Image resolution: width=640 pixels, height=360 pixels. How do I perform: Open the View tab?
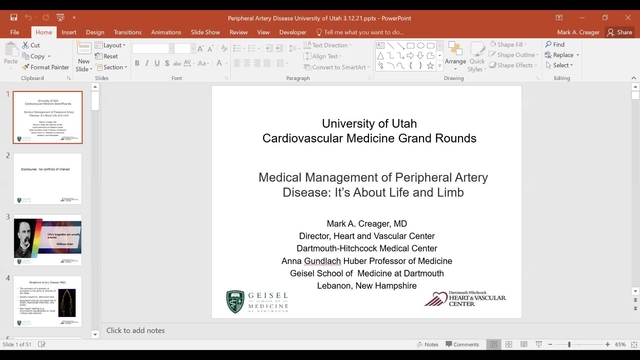coord(263,32)
